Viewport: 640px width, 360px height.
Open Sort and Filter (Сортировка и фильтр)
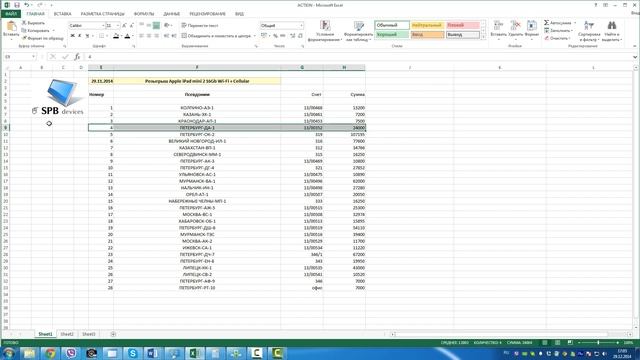589,31
